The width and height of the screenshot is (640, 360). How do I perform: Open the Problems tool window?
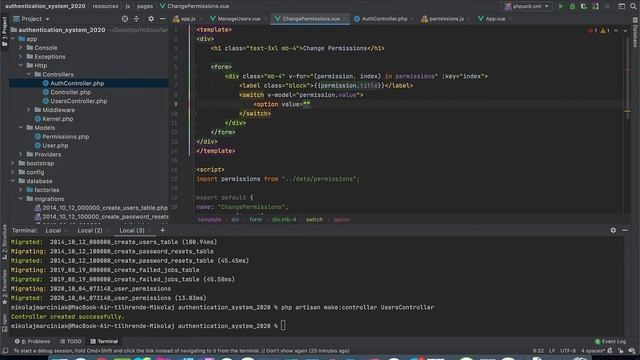(x=33, y=341)
